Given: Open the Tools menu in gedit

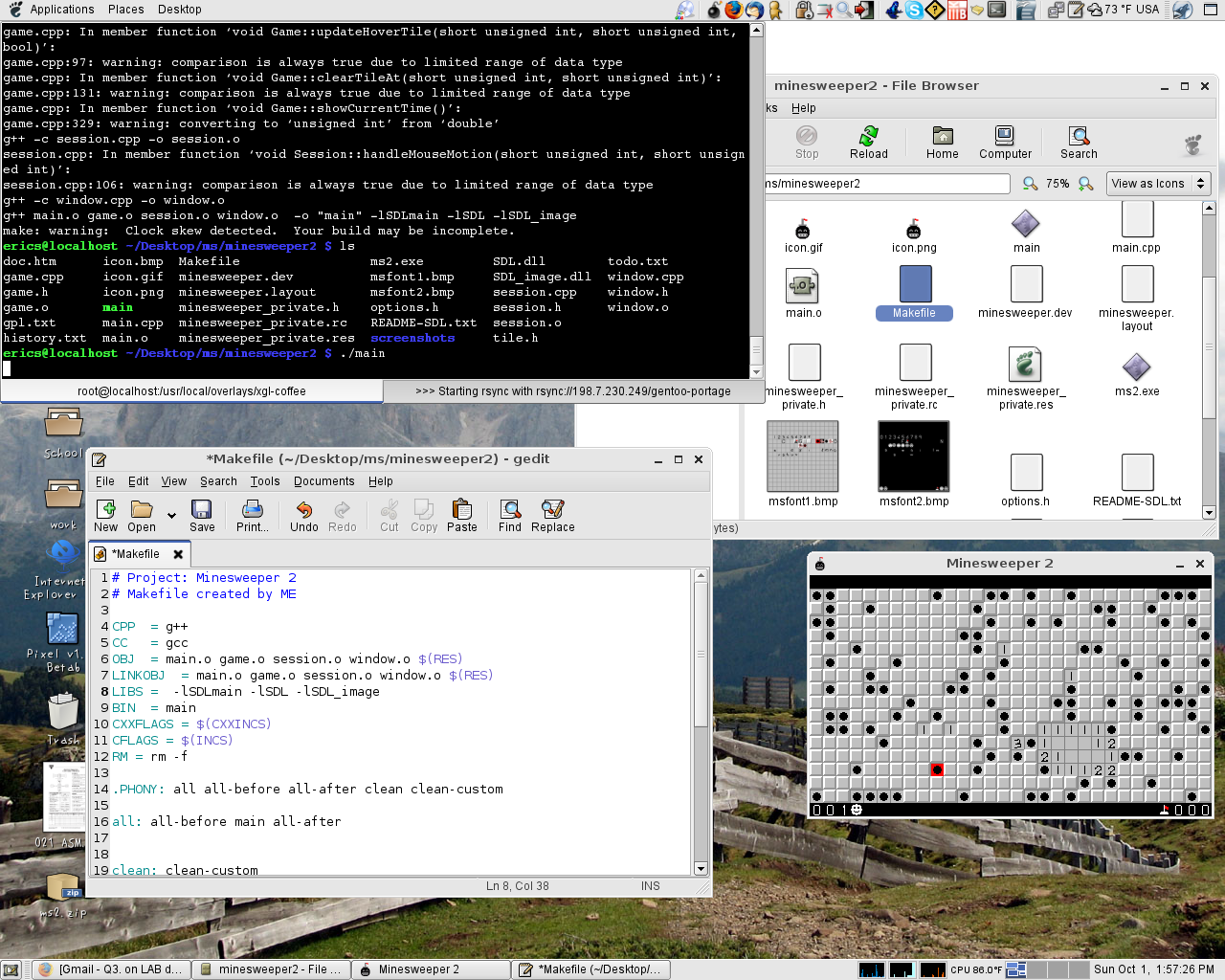Looking at the screenshot, I should coord(265,481).
